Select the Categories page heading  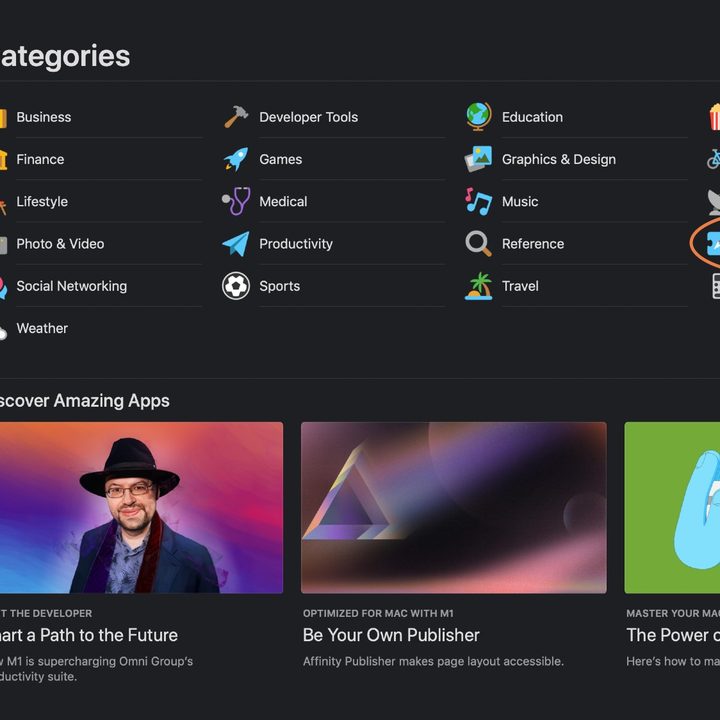[65, 56]
